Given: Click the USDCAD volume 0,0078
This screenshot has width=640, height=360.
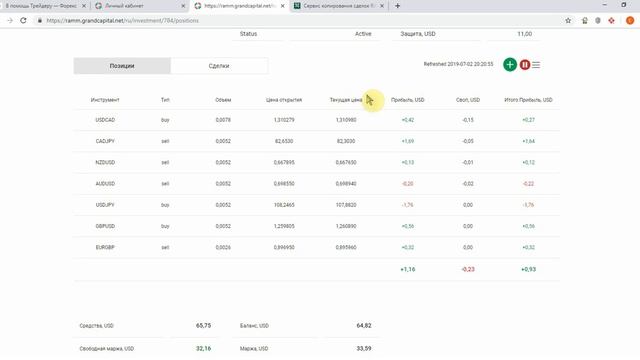Looking at the screenshot, I should (x=223, y=120).
